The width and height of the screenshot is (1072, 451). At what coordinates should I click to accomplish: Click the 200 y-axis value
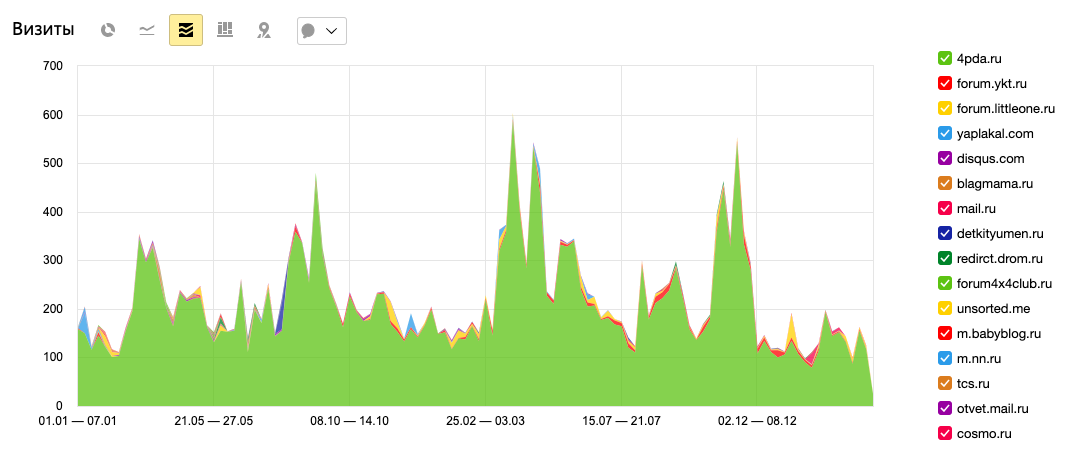tap(54, 309)
